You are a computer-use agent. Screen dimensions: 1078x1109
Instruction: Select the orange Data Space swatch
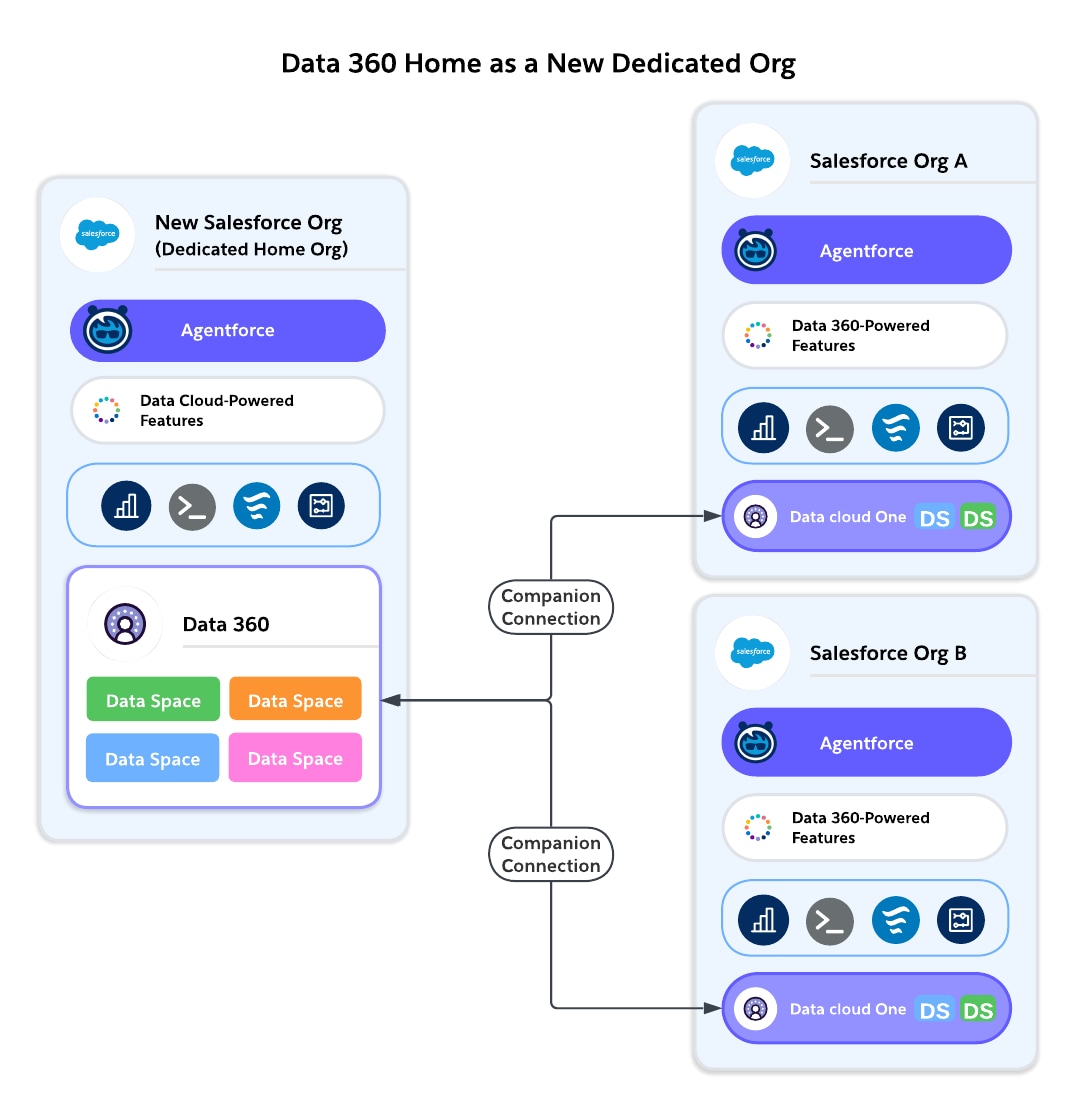point(295,699)
